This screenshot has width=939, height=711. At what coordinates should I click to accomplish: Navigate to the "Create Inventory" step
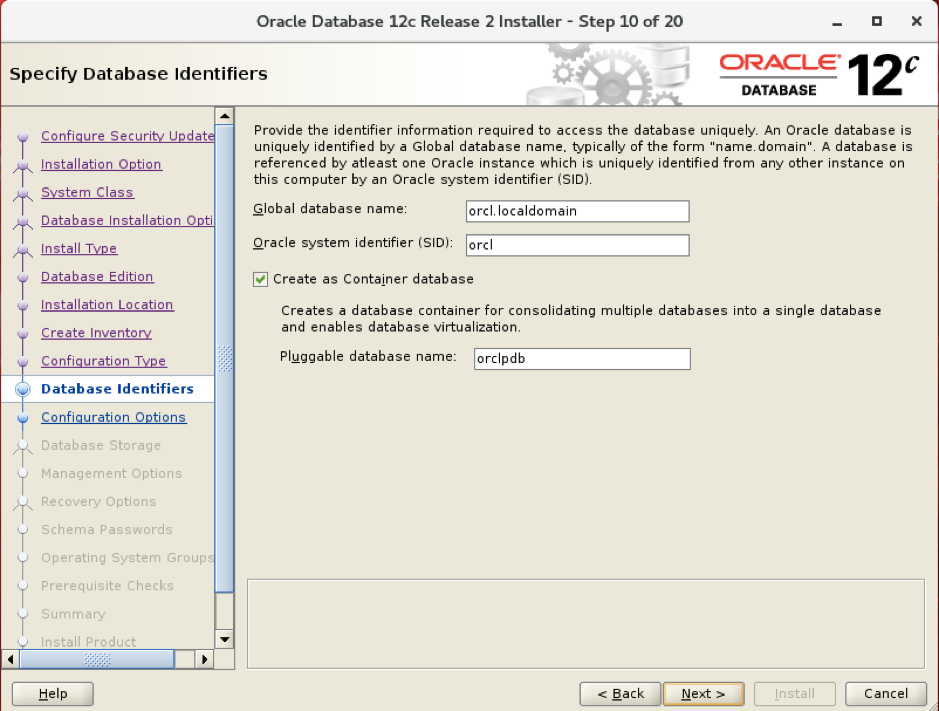pos(95,332)
